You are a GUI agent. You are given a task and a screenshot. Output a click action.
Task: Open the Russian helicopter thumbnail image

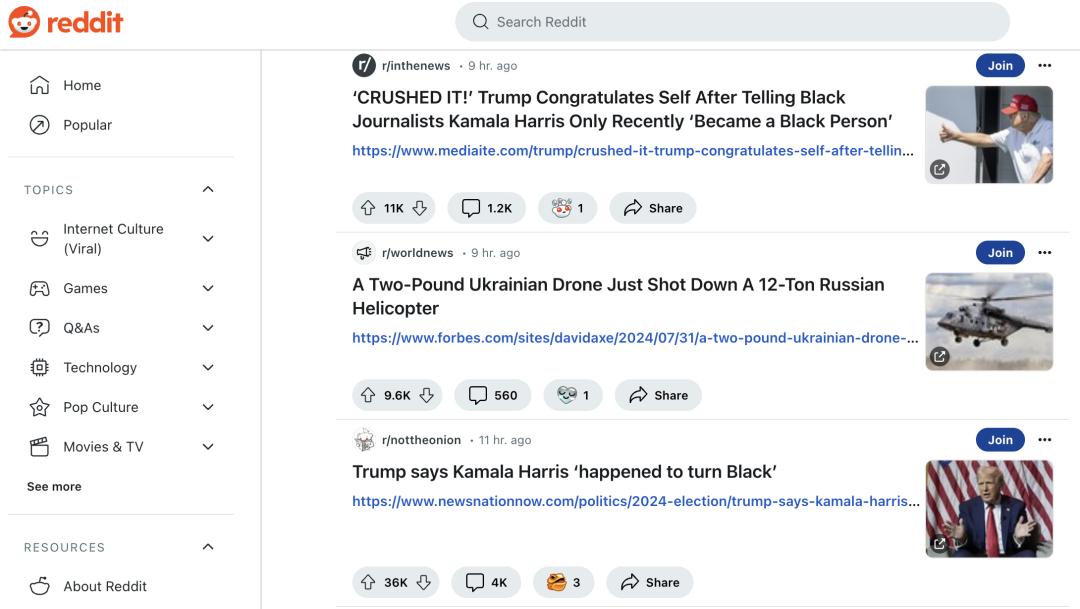point(989,322)
